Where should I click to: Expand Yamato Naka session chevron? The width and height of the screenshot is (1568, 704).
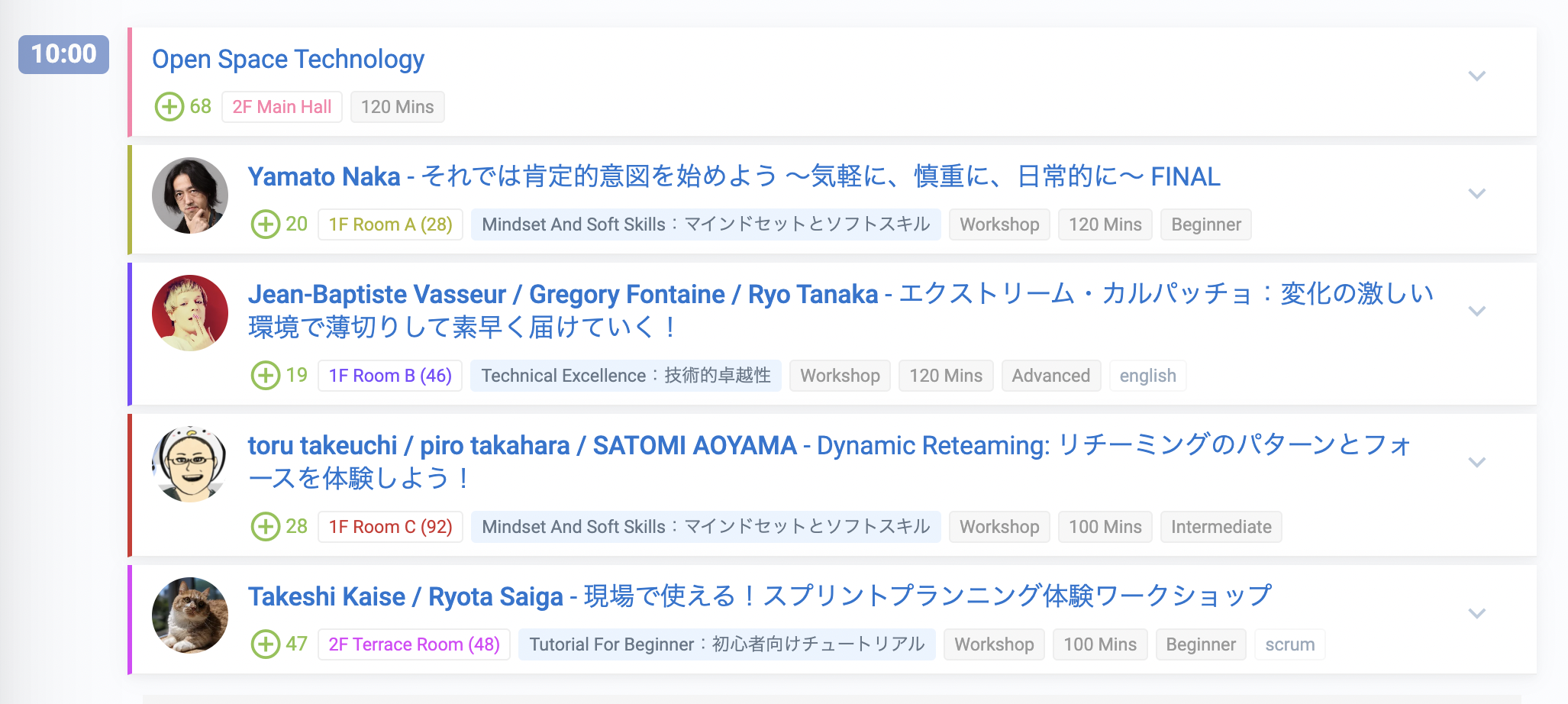(1477, 194)
